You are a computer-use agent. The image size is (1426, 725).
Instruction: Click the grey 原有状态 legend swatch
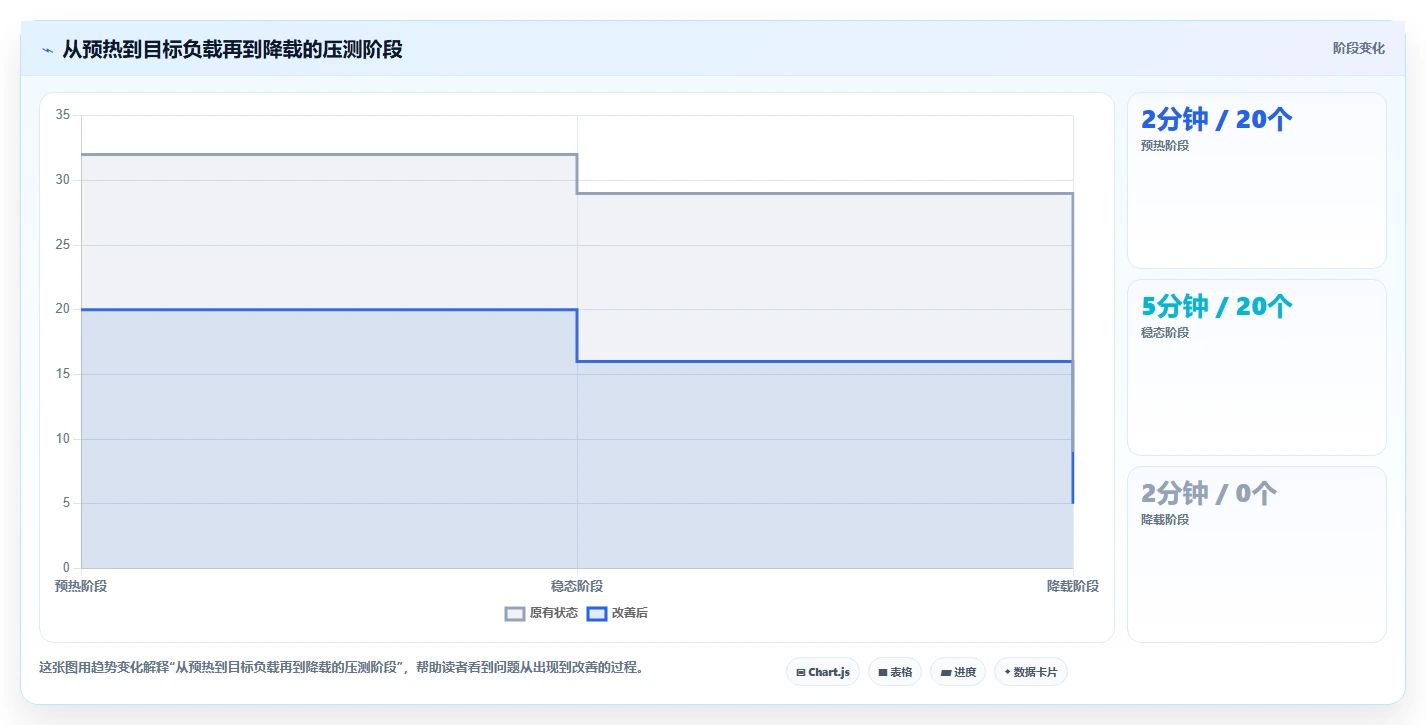(x=515, y=614)
